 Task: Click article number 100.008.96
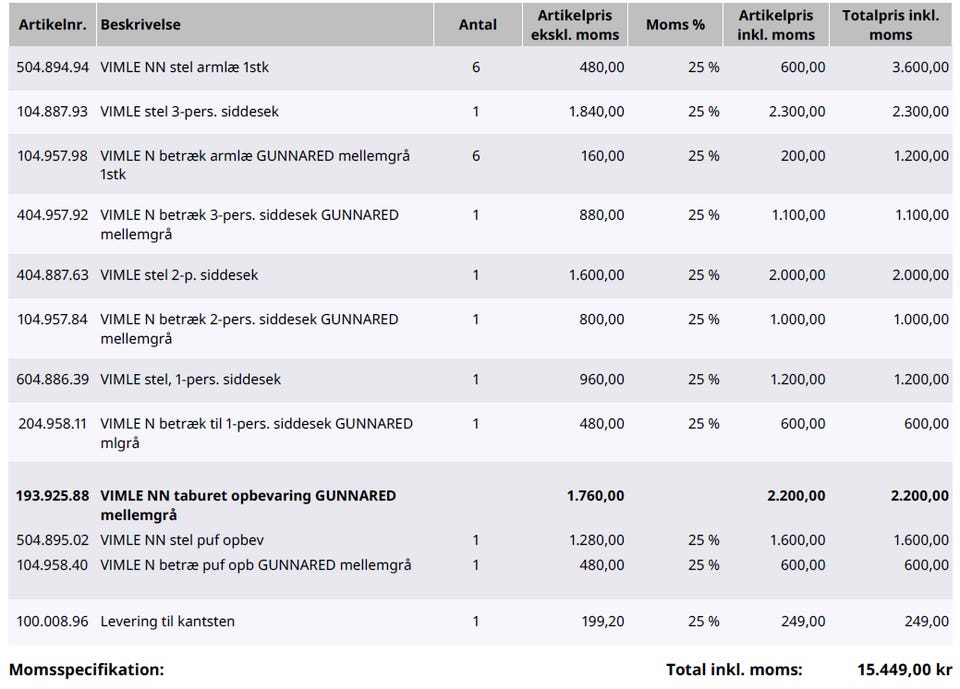point(53,621)
